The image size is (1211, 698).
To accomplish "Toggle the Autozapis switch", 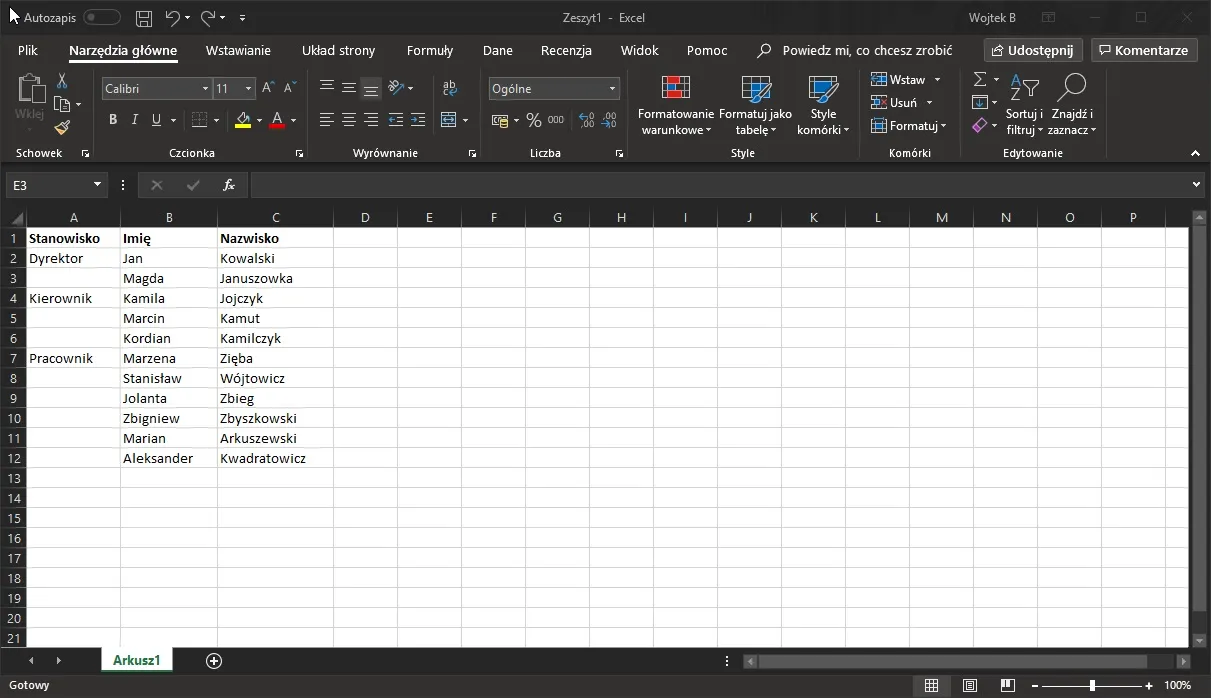I will click(102, 18).
